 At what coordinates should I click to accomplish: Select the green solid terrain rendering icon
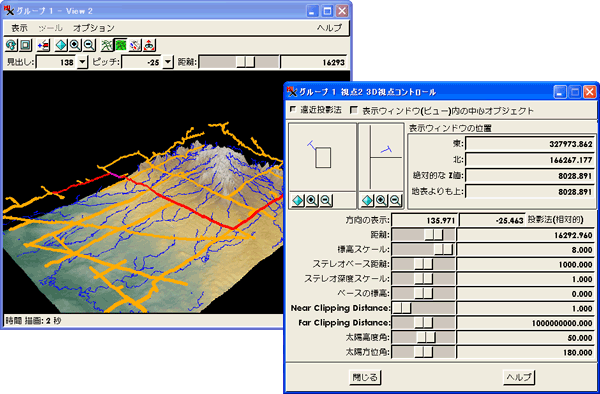click(x=121, y=46)
